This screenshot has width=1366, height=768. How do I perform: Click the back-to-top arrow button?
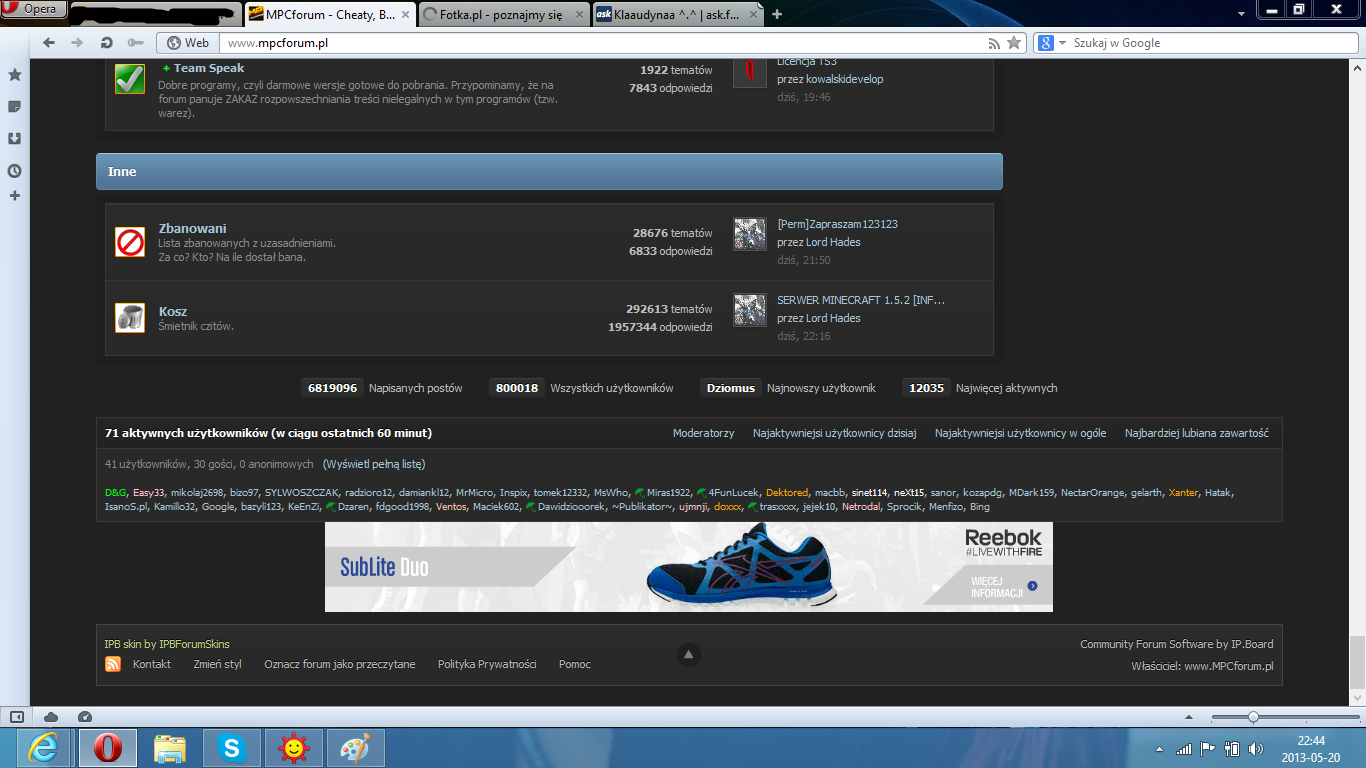click(688, 655)
